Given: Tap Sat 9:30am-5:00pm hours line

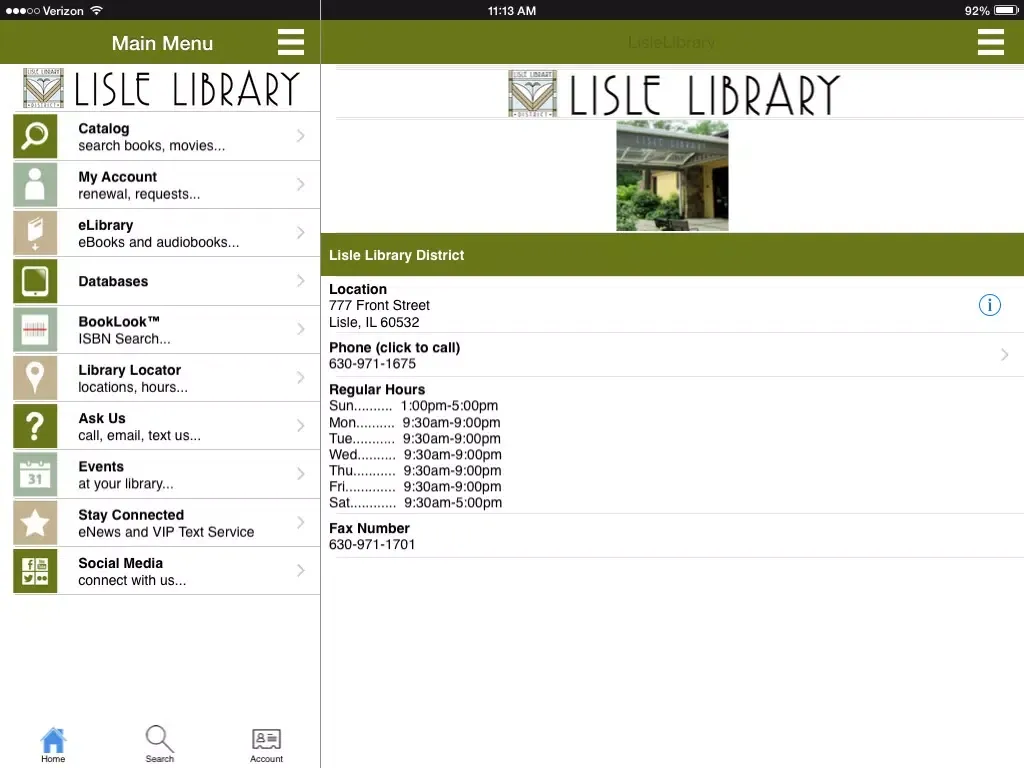Looking at the screenshot, I should click(x=415, y=503).
